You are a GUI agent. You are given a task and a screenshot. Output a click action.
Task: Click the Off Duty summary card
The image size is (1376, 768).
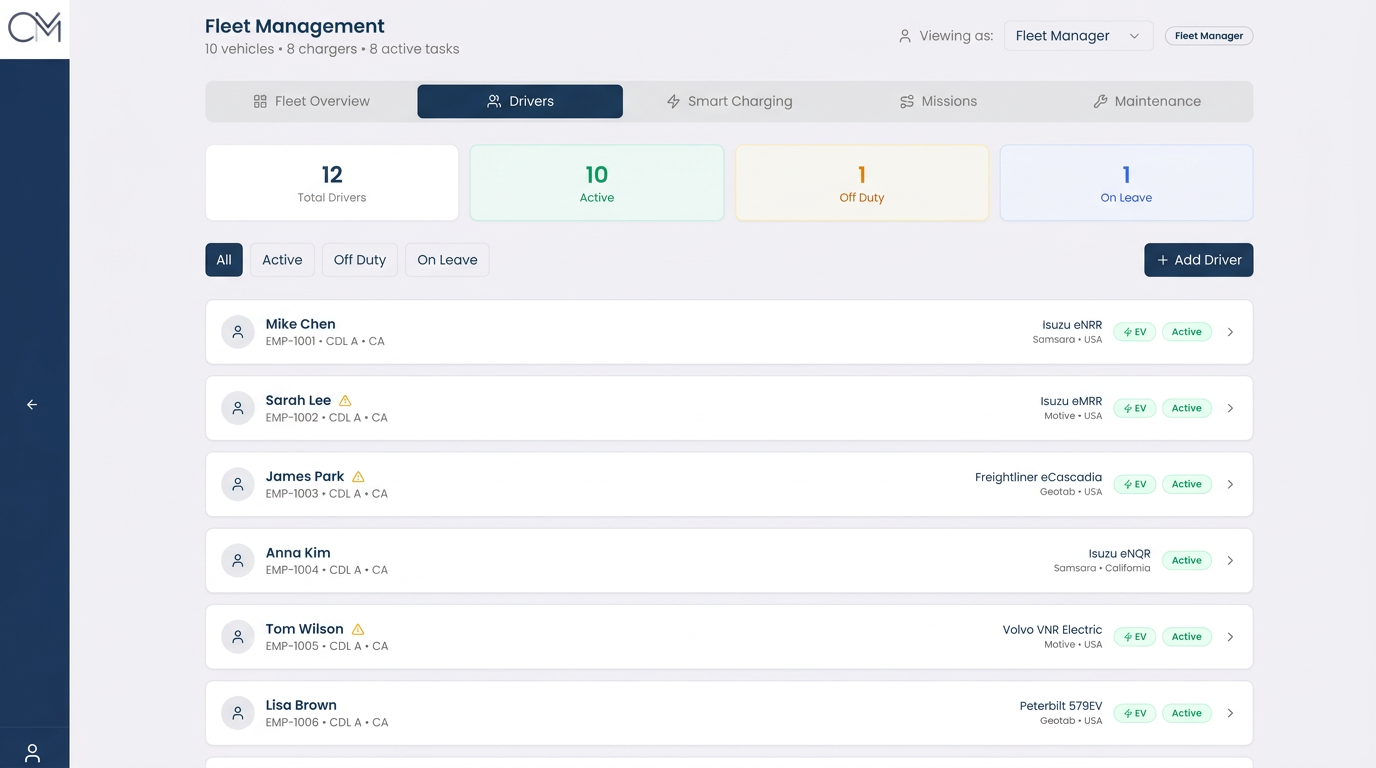(862, 183)
